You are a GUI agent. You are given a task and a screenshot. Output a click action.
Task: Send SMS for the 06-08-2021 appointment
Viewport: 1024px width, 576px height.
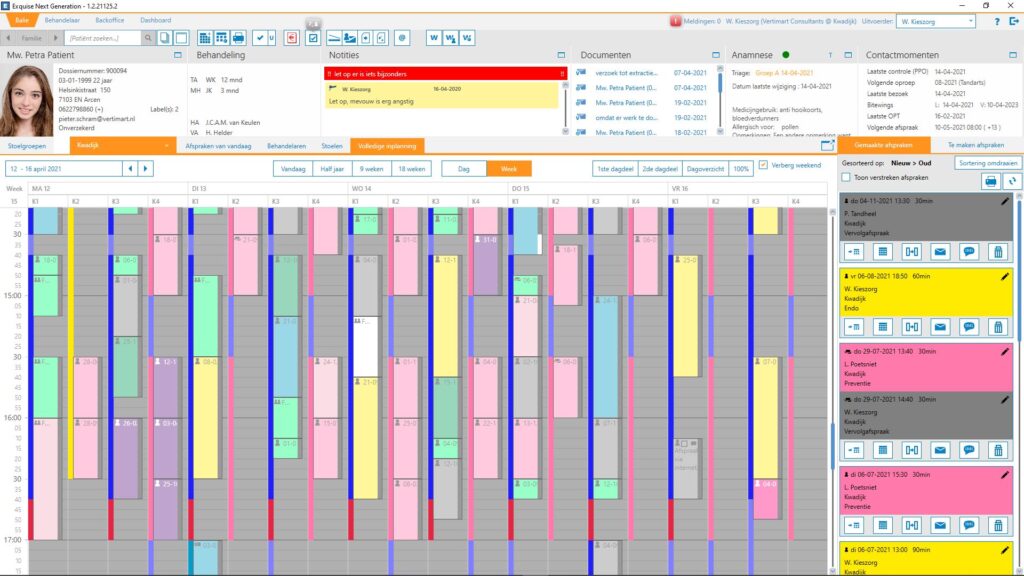(968, 327)
